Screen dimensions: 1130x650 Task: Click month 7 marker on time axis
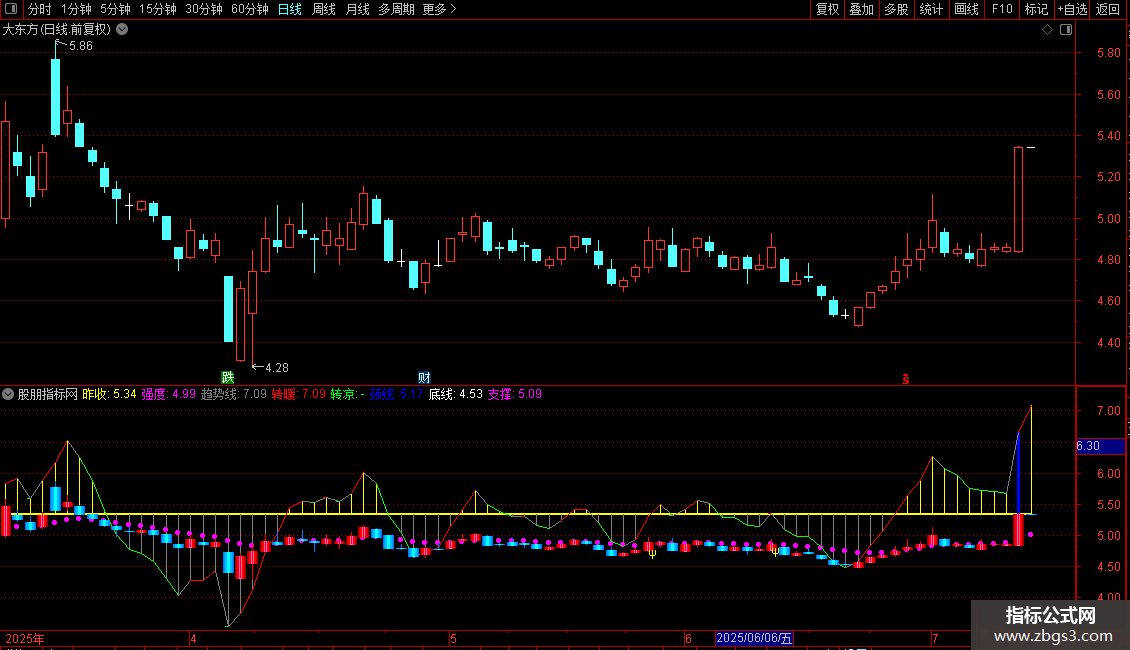(935, 638)
